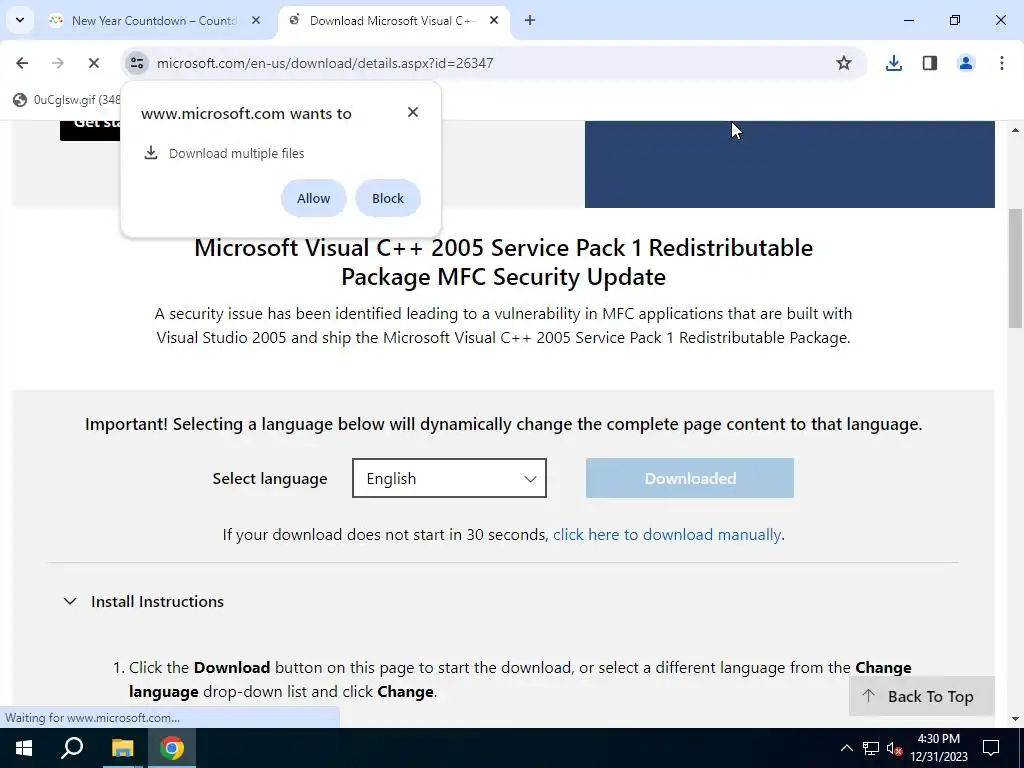
Task: Open the notification center icon
Action: click(x=991, y=748)
